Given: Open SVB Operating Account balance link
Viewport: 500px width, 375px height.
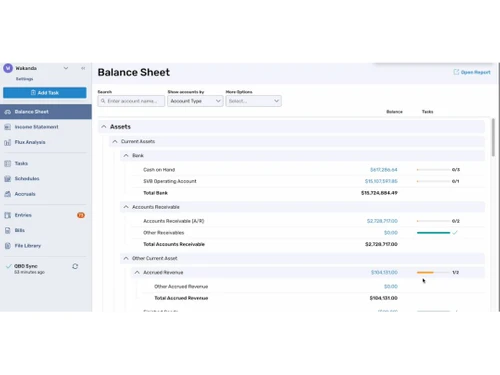Looking at the screenshot, I should [381, 181].
